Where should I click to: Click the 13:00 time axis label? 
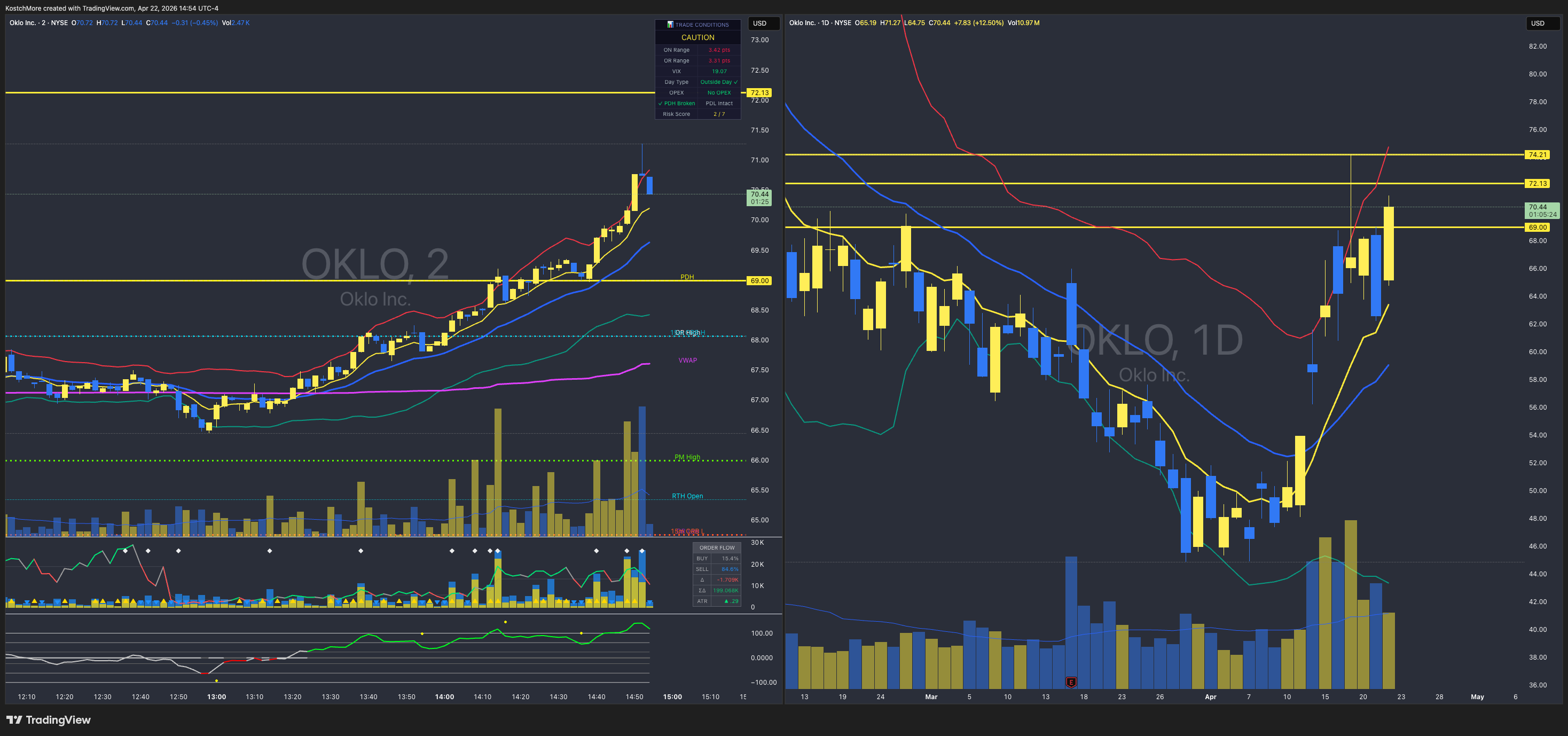click(x=216, y=697)
